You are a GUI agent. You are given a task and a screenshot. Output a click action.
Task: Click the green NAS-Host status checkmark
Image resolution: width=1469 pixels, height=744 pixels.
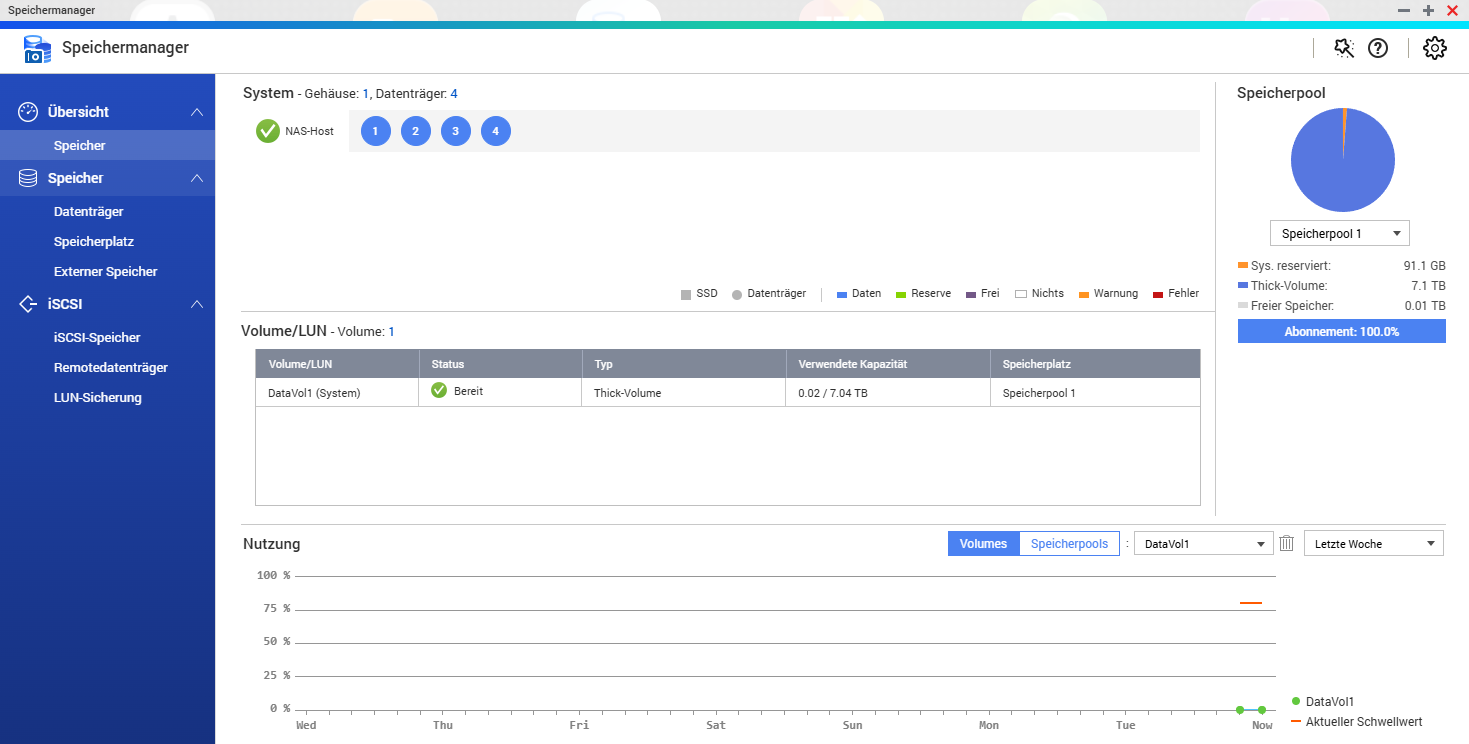[x=268, y=131]
